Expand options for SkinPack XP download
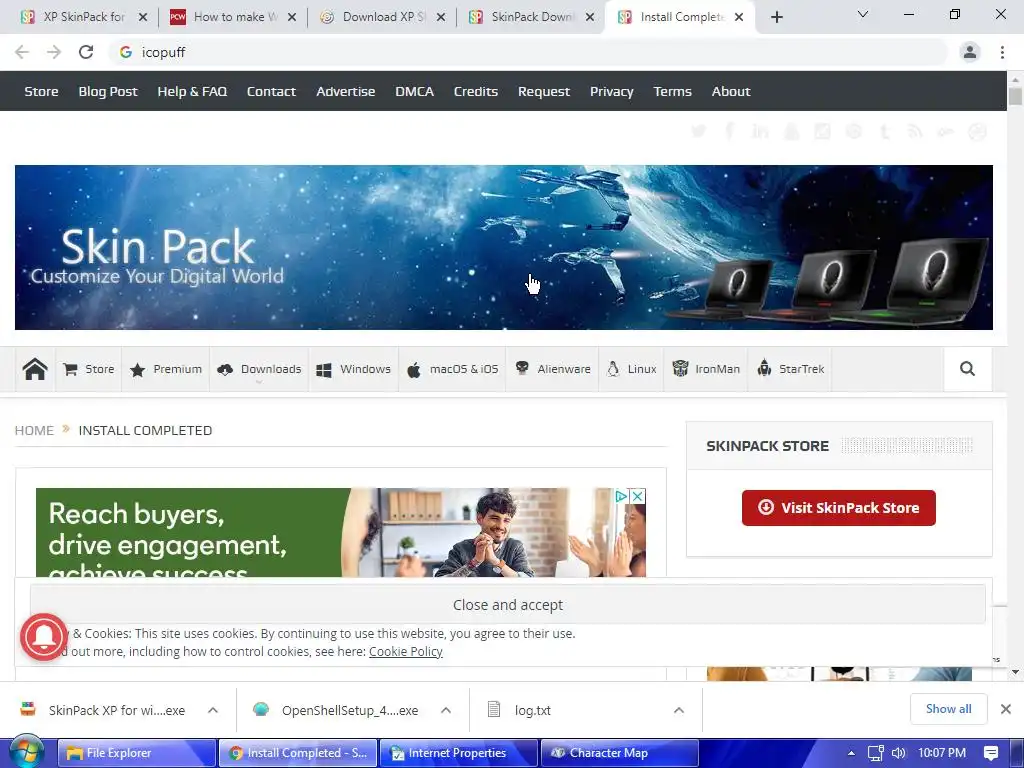The width and height of the screenshot is (1024, 768). coord(213,710)
